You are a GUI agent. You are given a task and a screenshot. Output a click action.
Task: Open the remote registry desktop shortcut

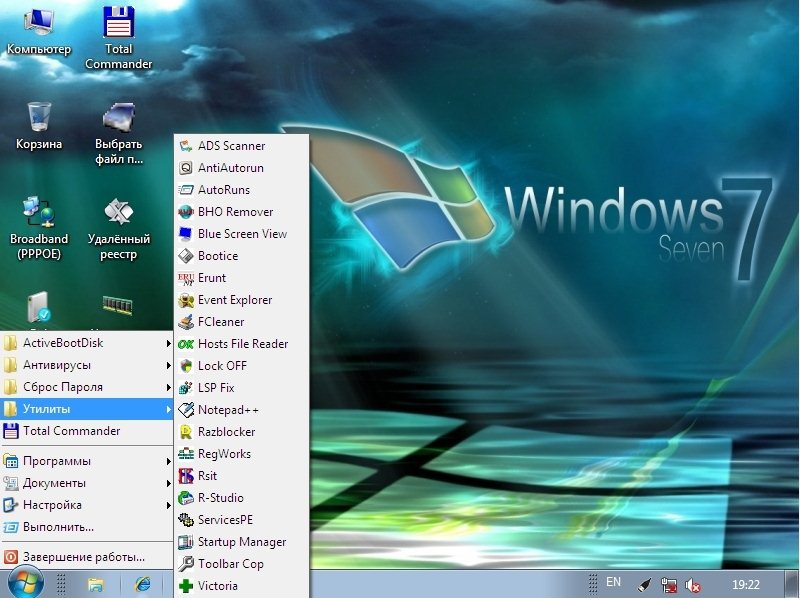tap(118, 225)
